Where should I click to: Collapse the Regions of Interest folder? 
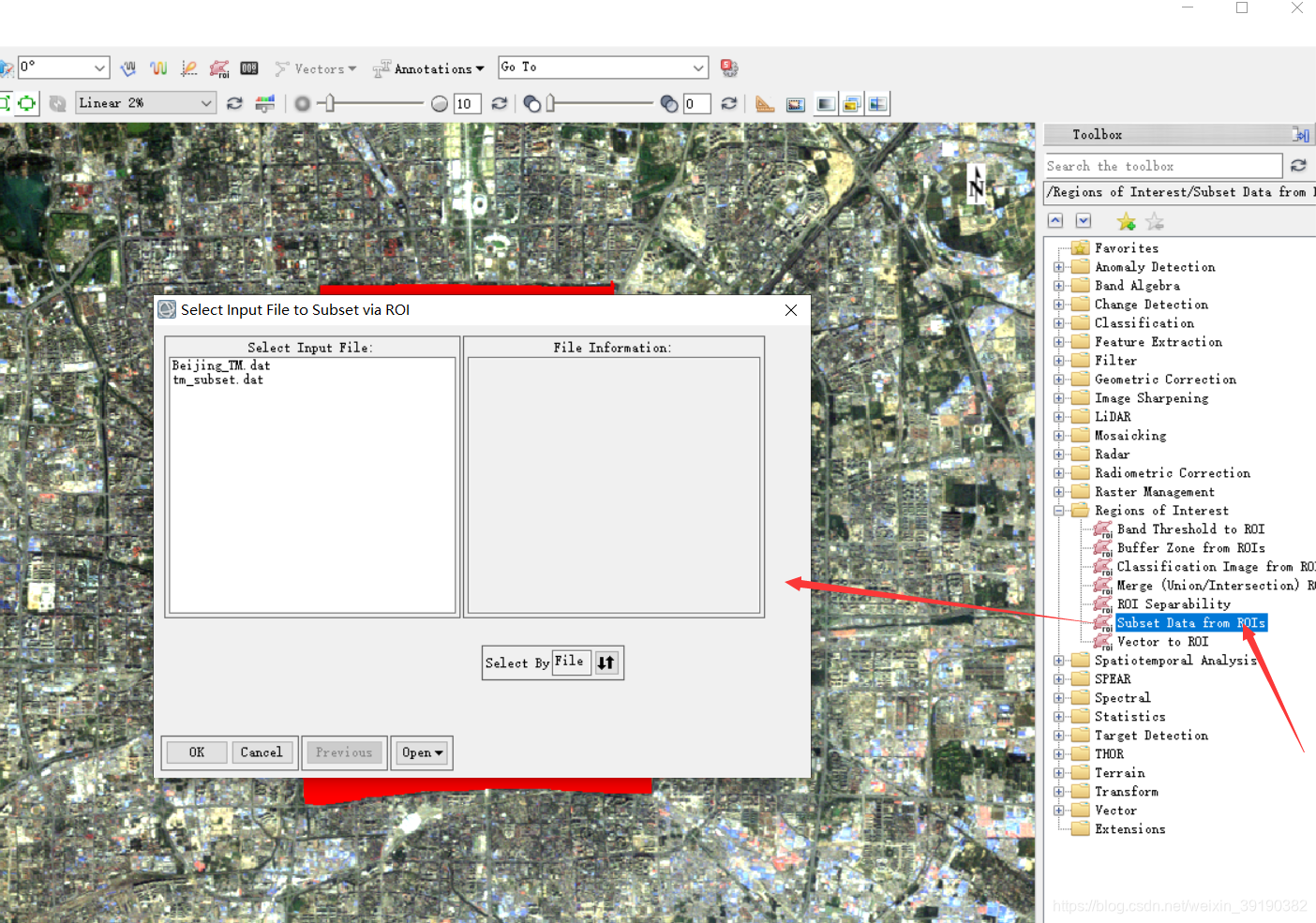tap(1058, 511)
